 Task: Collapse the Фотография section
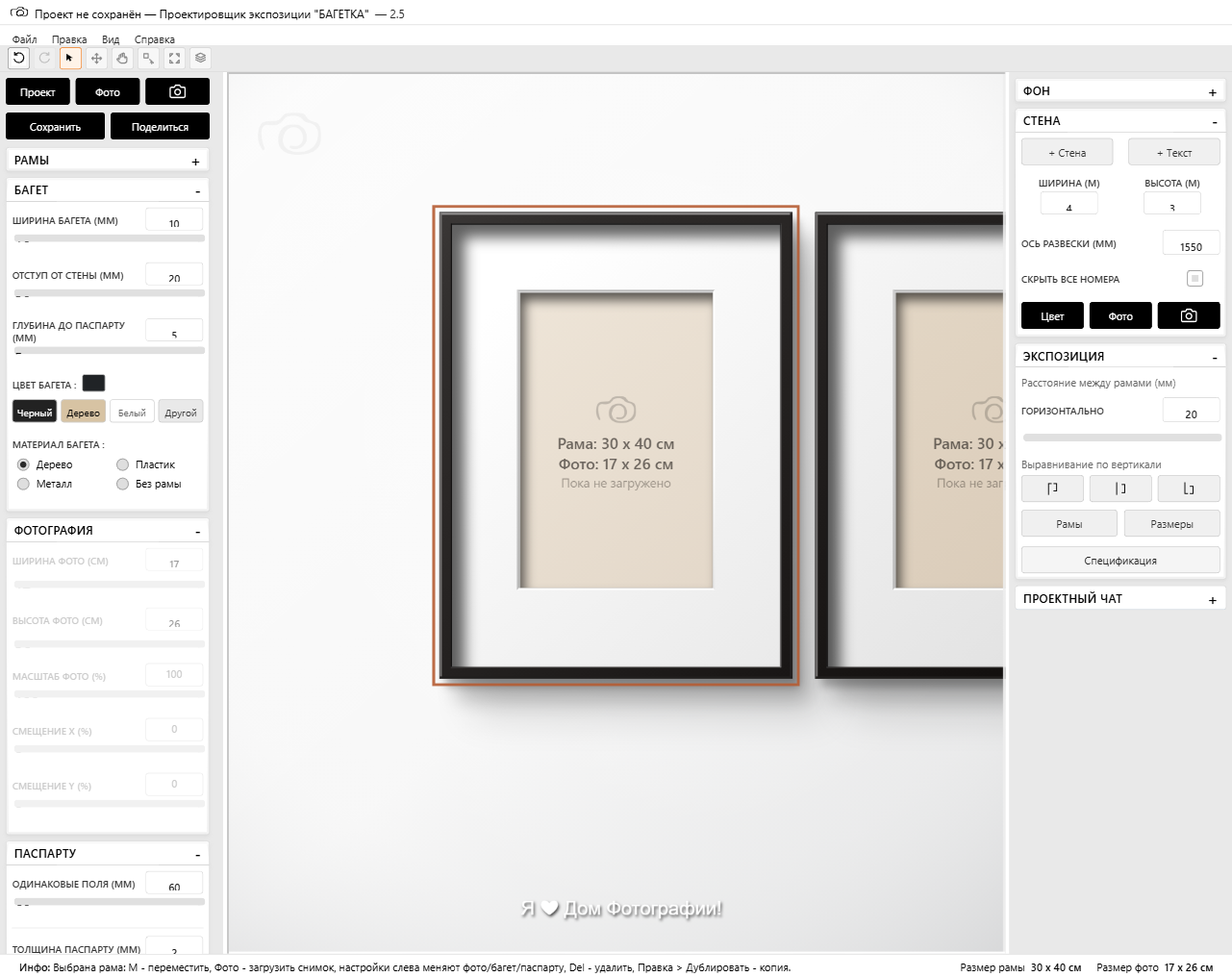click(198, 532)
